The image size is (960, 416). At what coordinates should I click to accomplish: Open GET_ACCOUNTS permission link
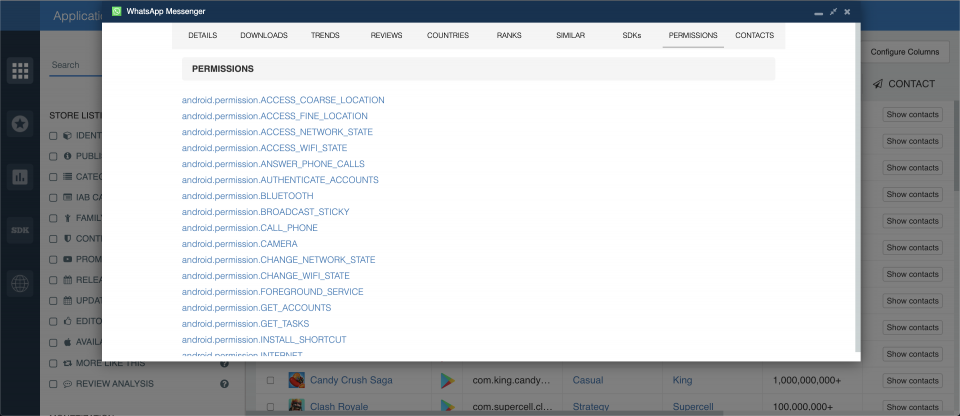257,308
